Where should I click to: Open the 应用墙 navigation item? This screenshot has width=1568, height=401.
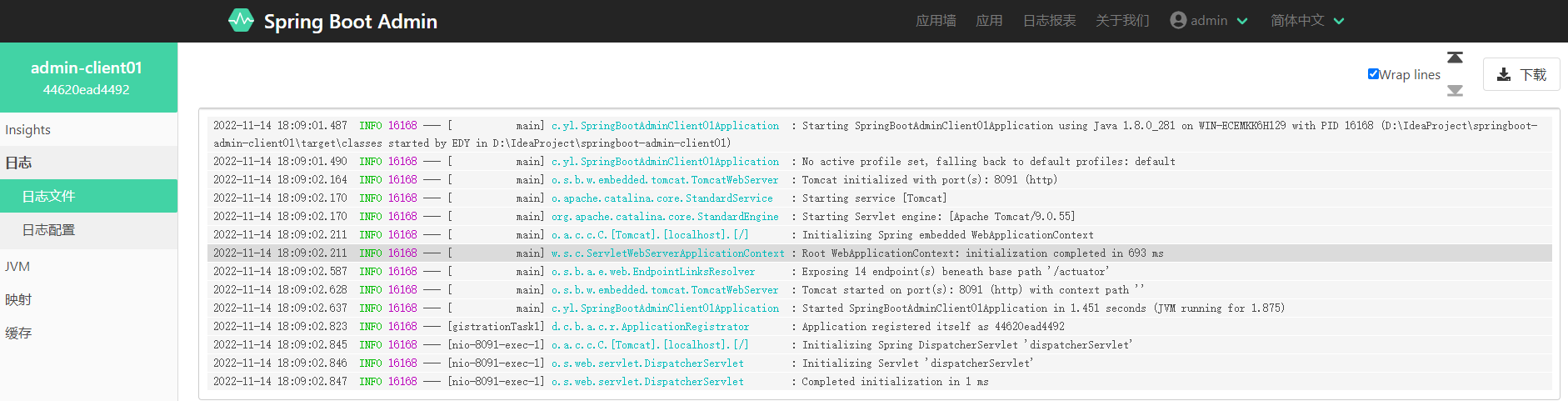(x=936, y=21)
